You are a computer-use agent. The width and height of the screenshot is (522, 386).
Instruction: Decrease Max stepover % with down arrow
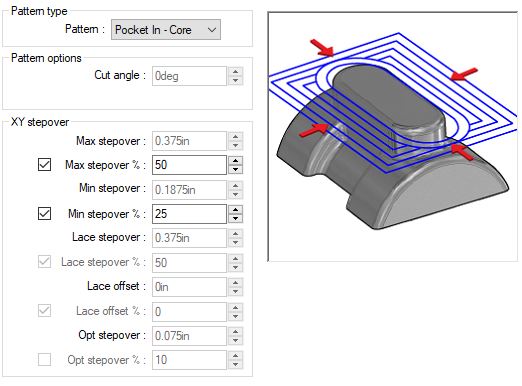236,169
